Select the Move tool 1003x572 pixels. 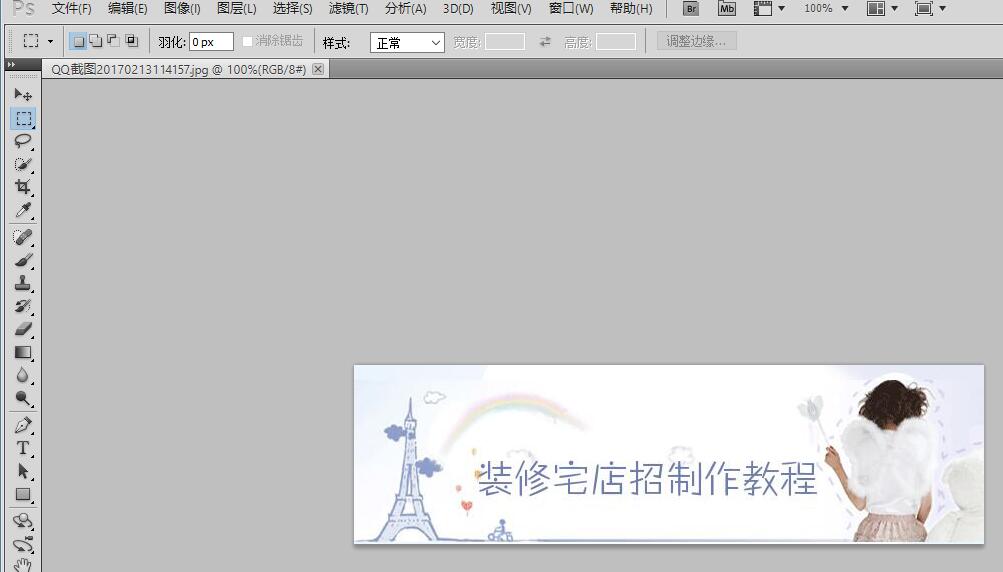tap(23, 95)
